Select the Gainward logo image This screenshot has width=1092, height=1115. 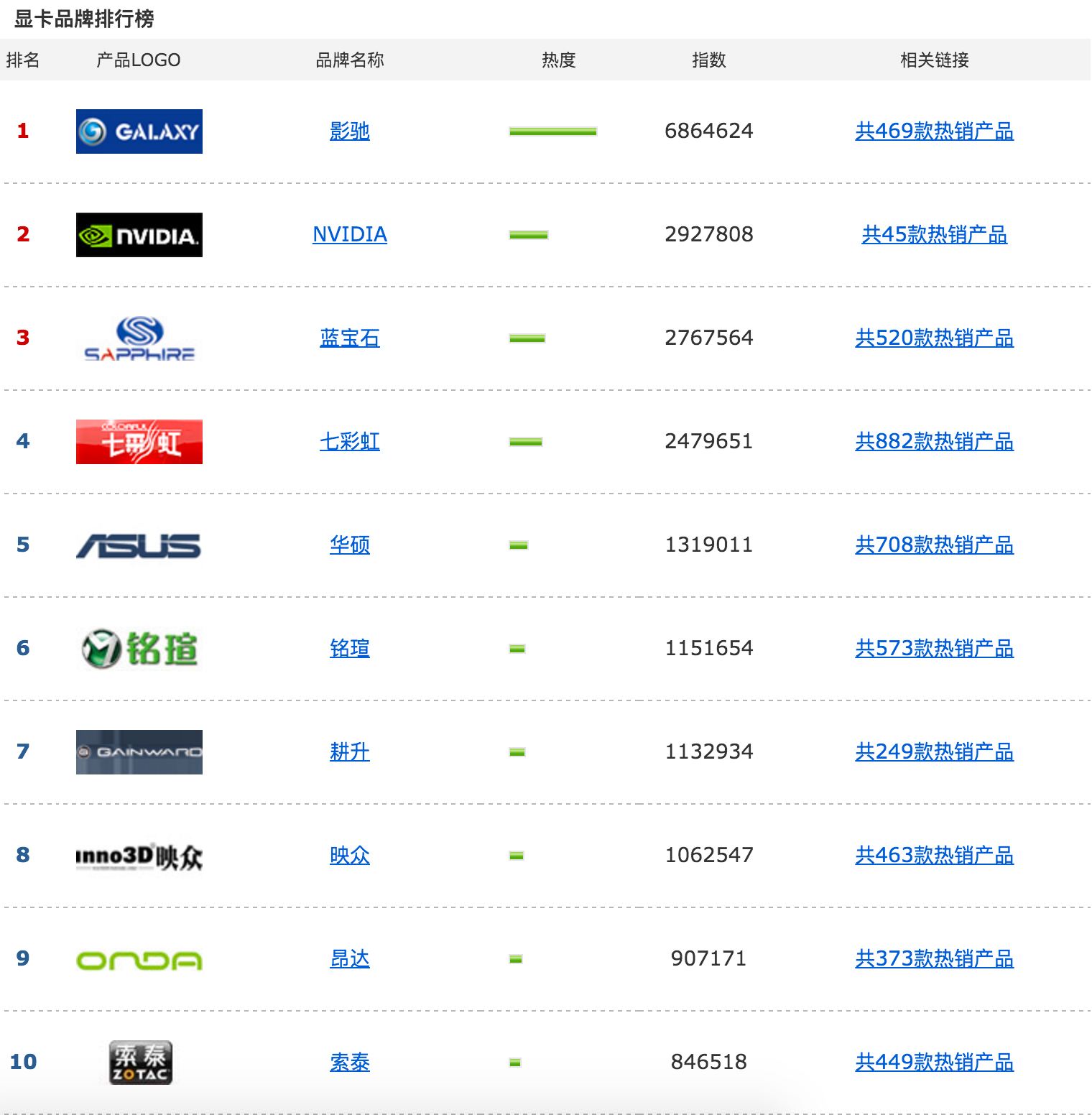[139, 752]
